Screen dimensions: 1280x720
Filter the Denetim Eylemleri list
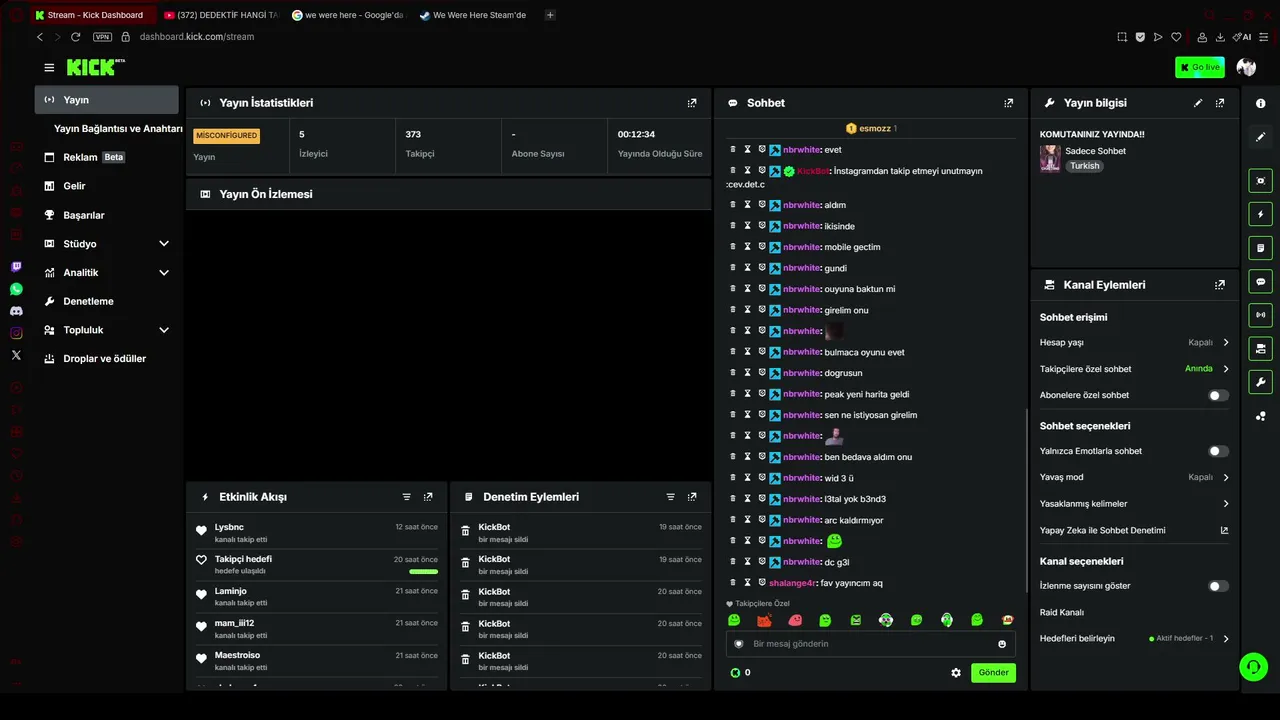click(x=670, y=497)
